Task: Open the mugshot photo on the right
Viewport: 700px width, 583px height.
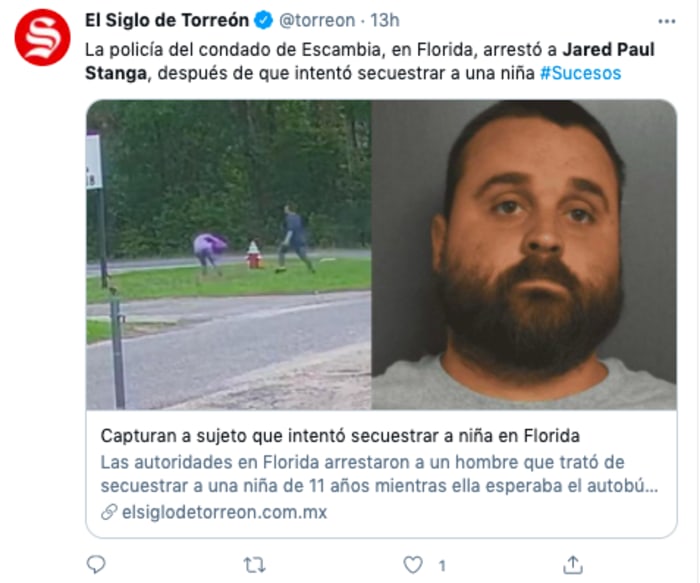Action: tap(524, 254)
